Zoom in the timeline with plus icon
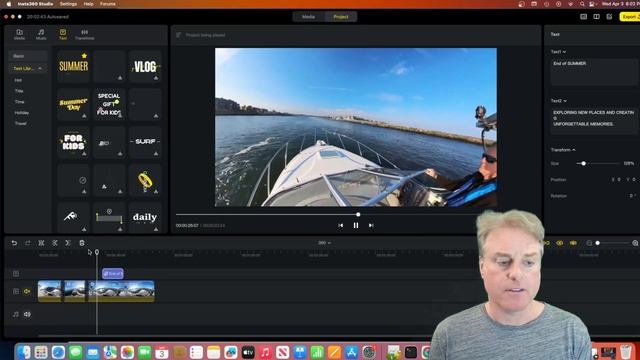 coord(635,243)
